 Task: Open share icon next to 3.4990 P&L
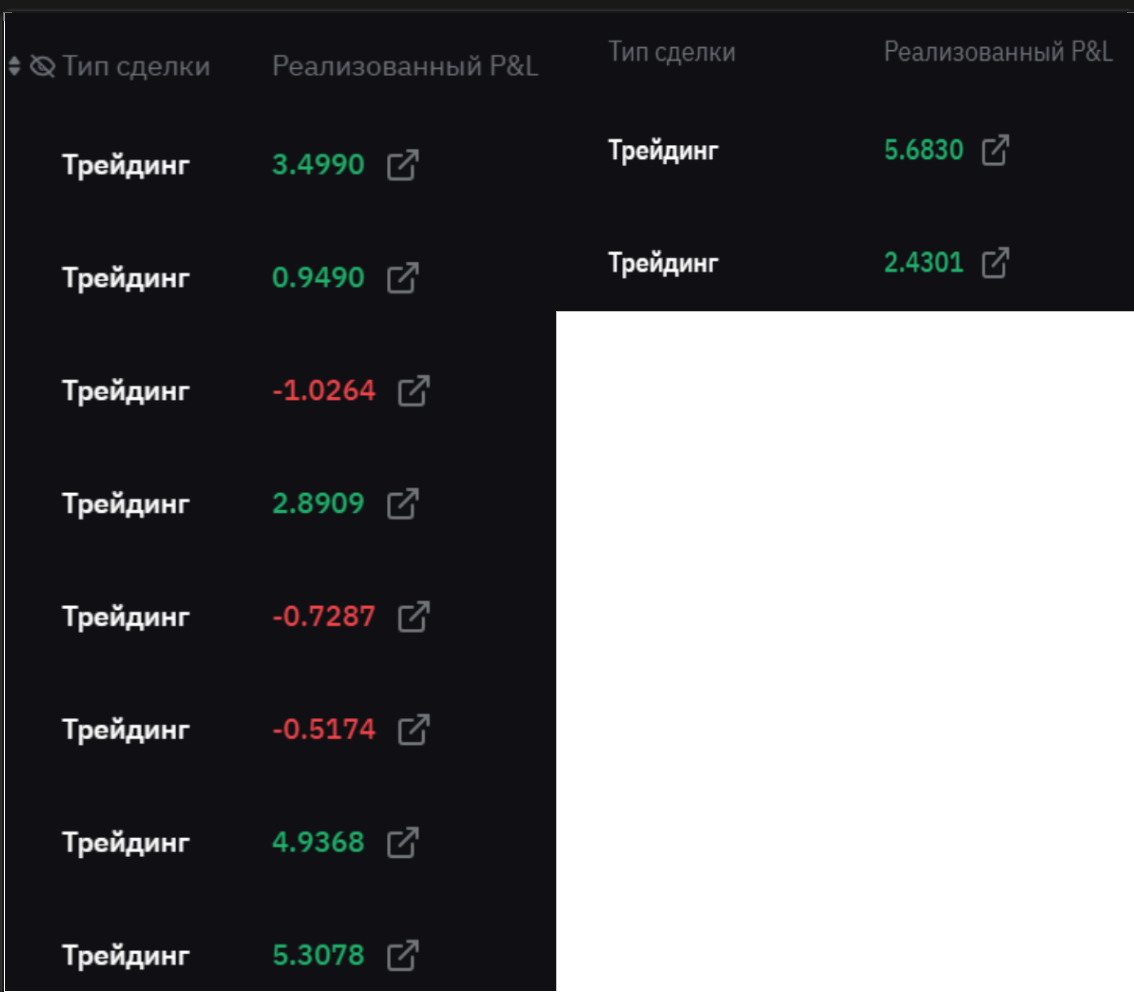coord(402,165)
